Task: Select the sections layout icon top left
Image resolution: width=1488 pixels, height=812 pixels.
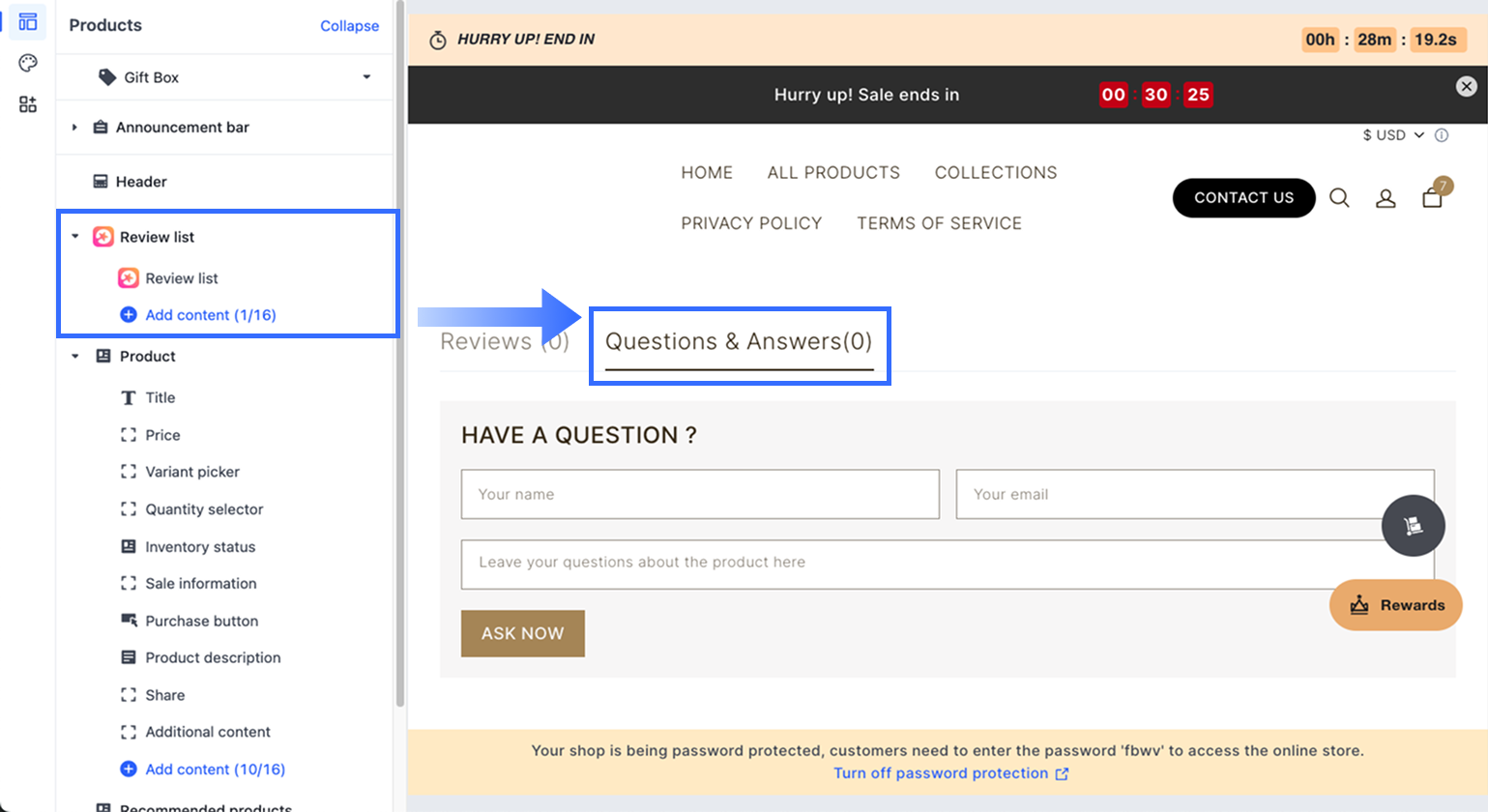Action: point(27,21)
